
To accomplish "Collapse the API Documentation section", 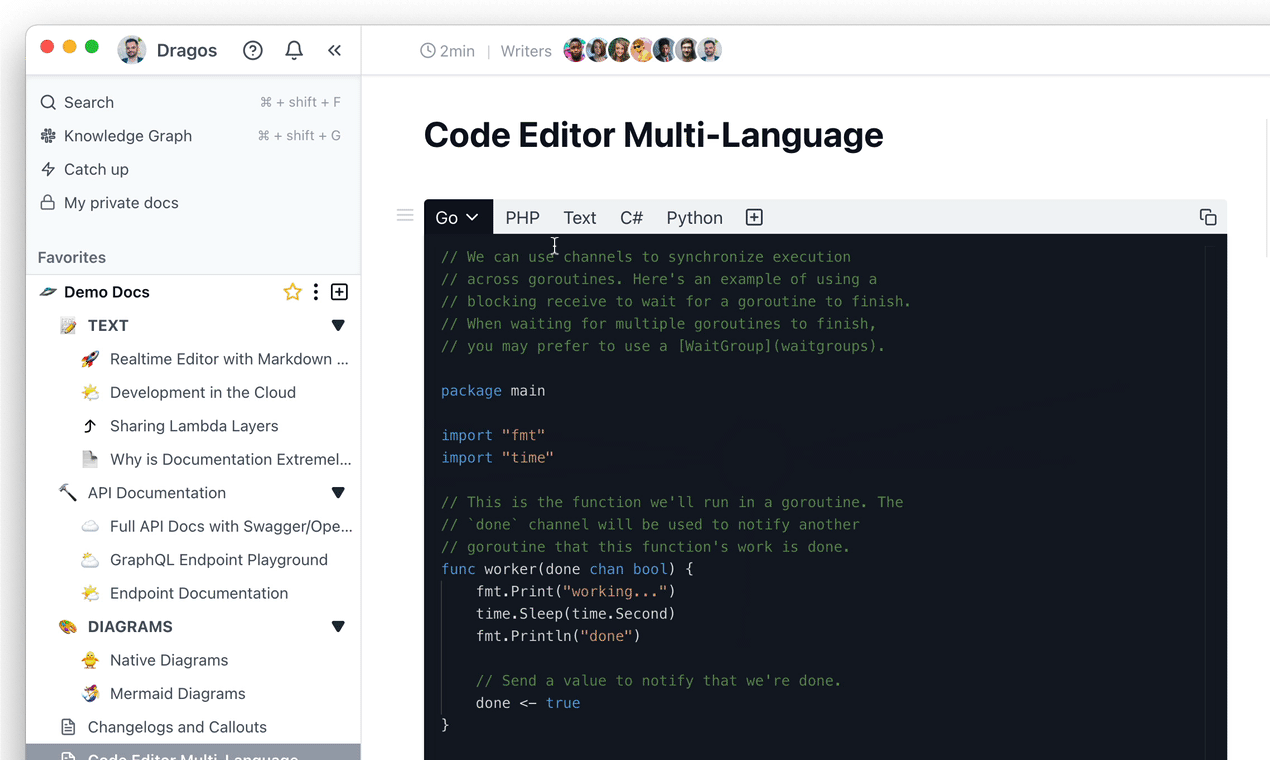I will point(338,492).
